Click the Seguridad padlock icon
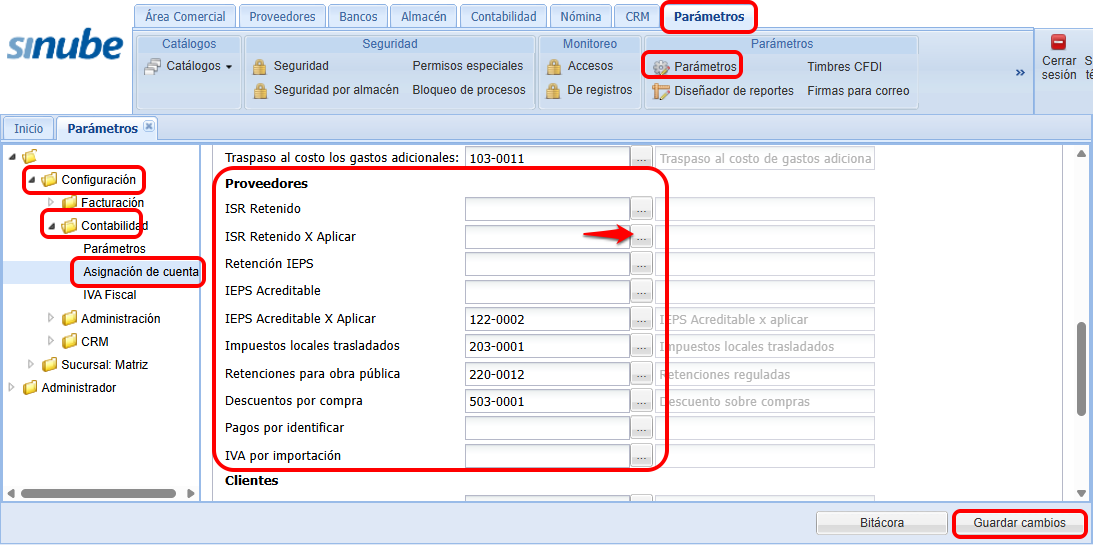The height and width of the screenshot is (545, 1093). (x=259, y=67)
